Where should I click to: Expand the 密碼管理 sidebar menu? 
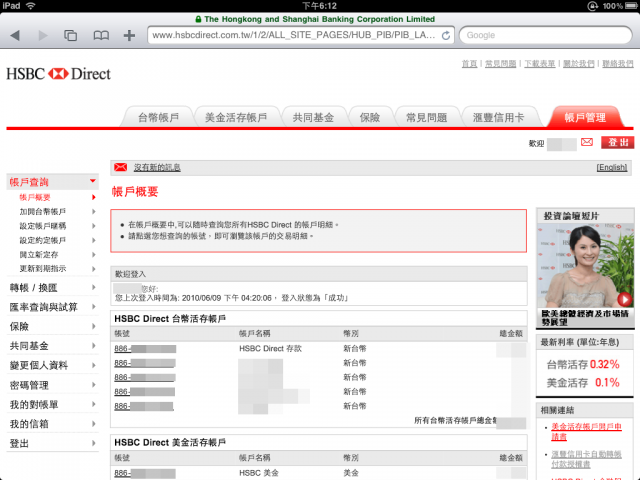coord(53,385)
